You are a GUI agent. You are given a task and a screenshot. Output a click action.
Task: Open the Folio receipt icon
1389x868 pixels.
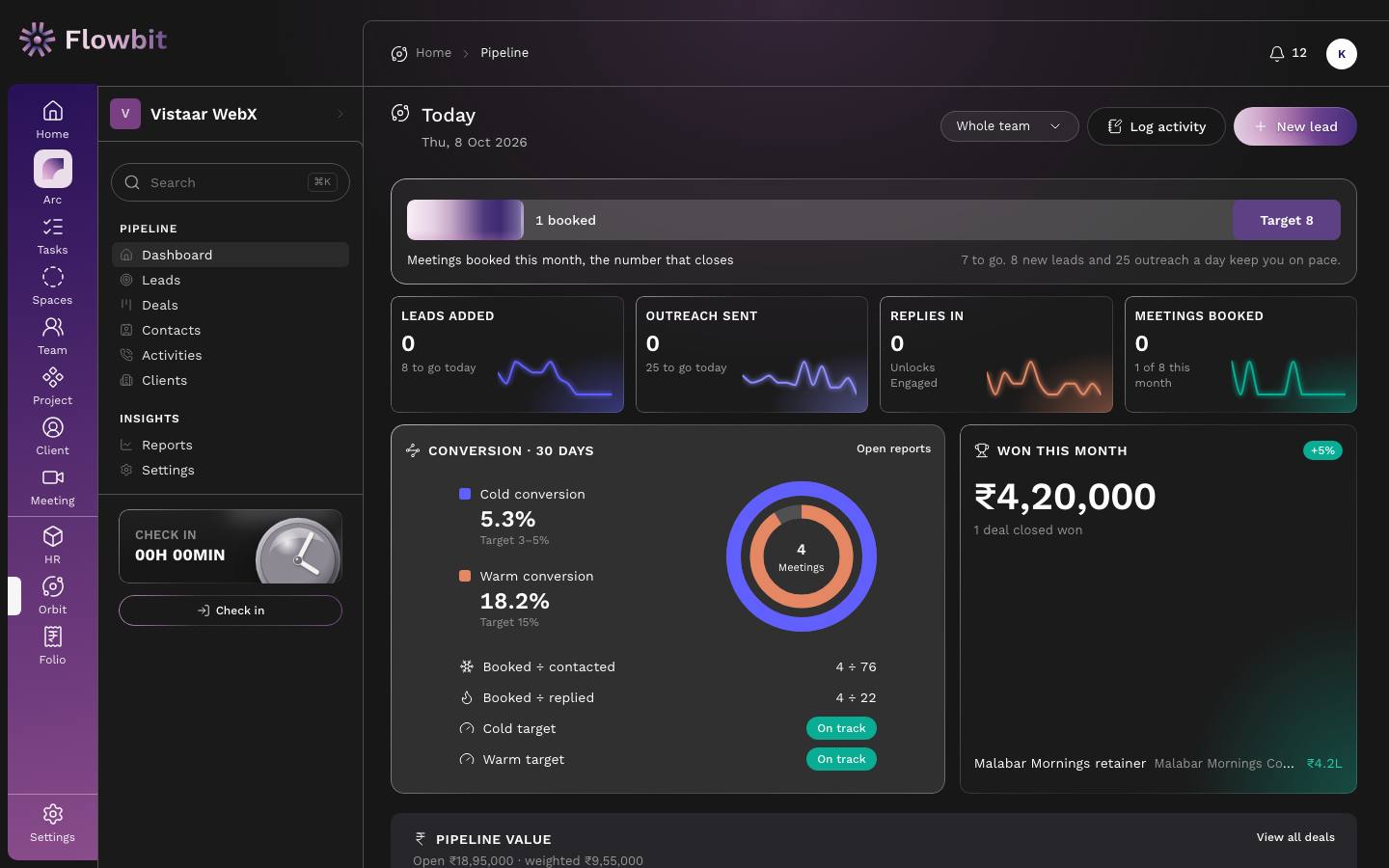[53, 637]
